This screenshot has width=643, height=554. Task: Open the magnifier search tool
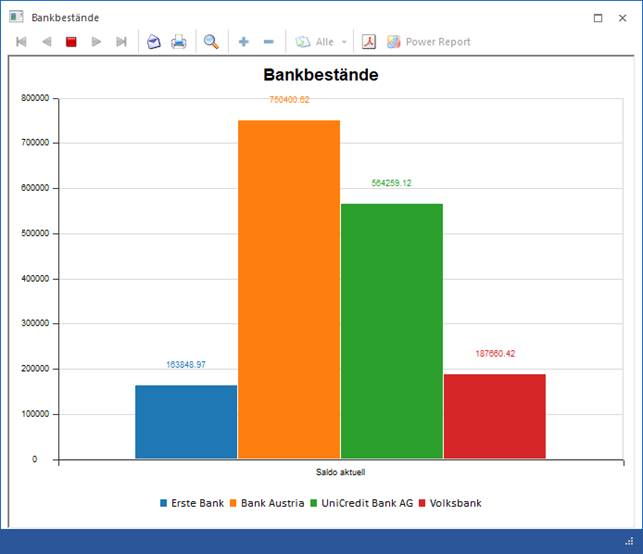coord(211,42)
